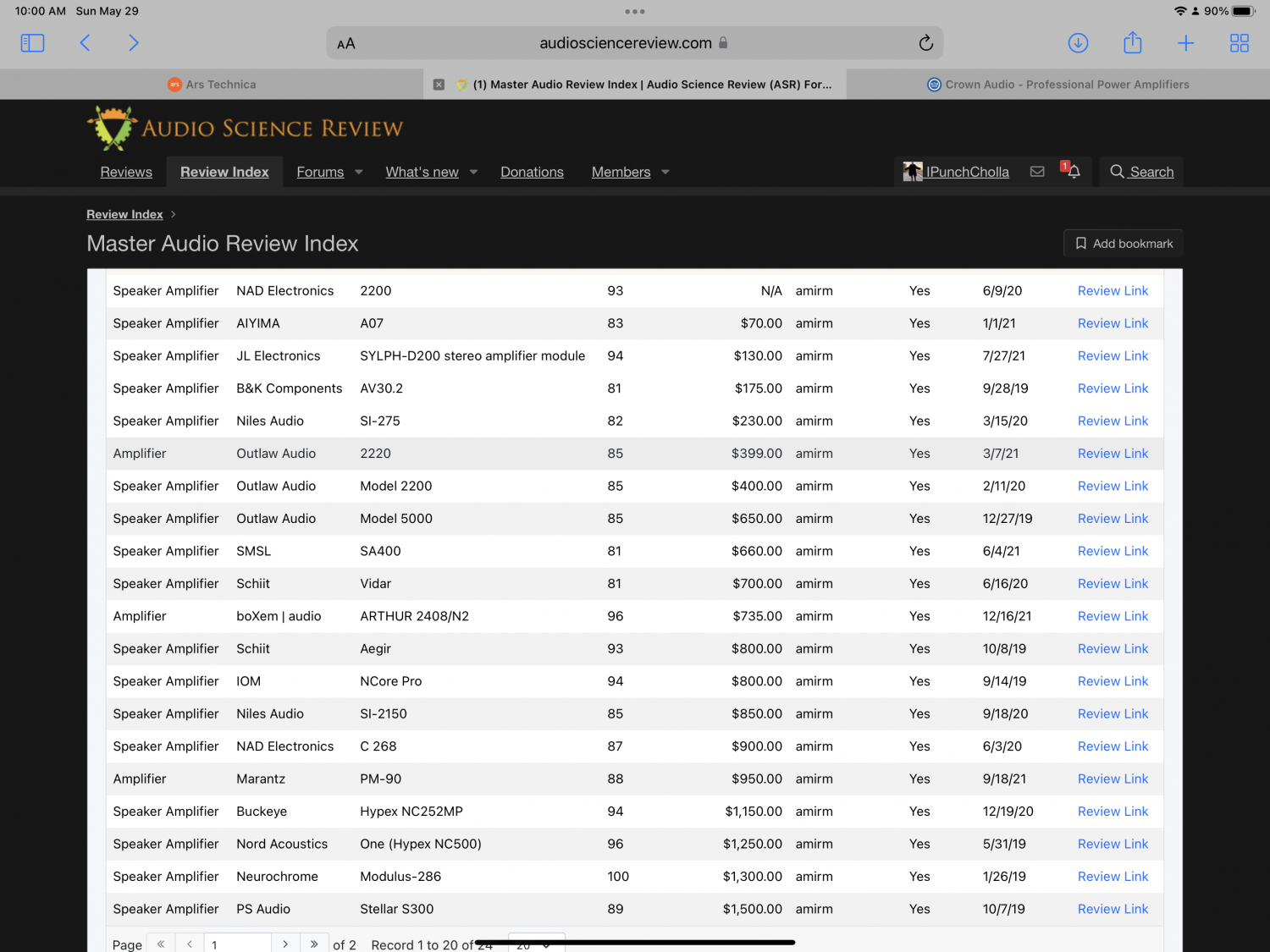Switch to the Ars Technica tab
1270x952 pixels.
212,85
